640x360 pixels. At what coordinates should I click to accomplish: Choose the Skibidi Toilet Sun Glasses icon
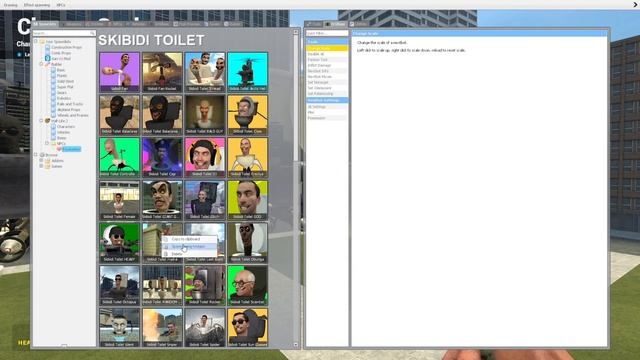coord(247,327)
